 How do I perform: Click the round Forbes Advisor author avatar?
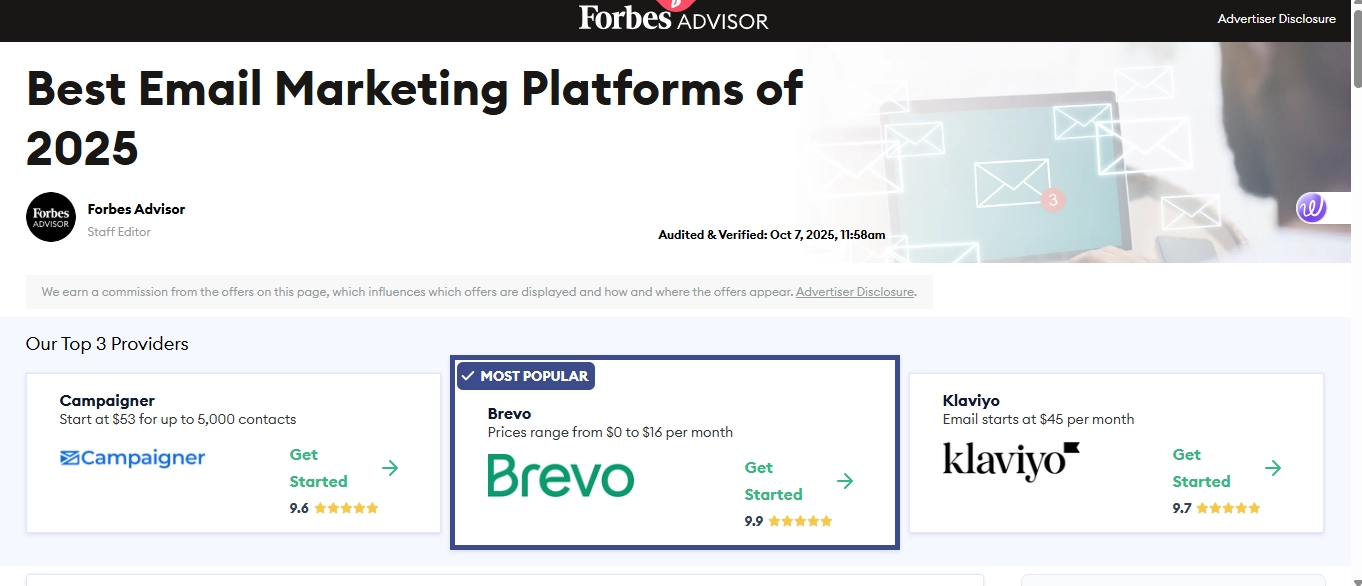pos(51,217)
